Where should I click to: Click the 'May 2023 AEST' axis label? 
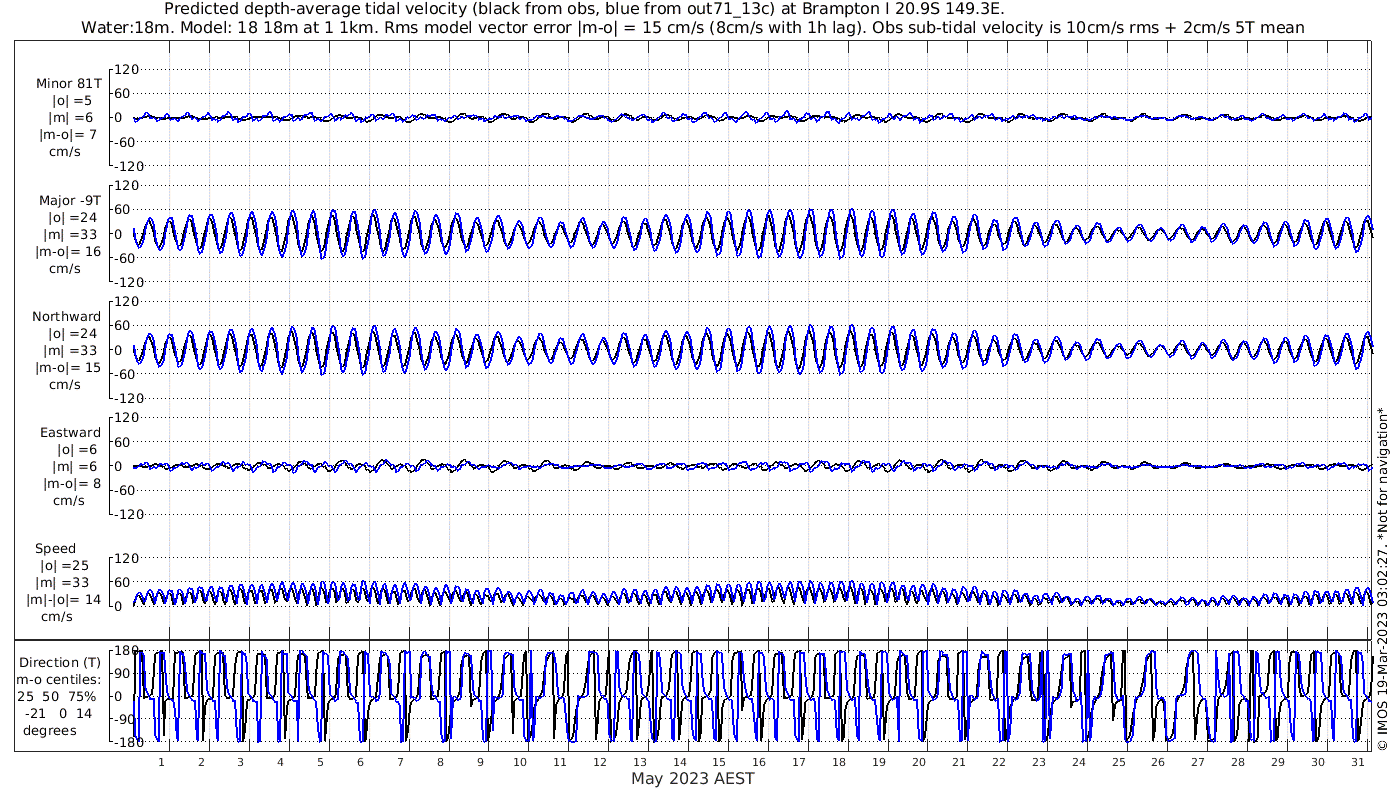(693, 779)
